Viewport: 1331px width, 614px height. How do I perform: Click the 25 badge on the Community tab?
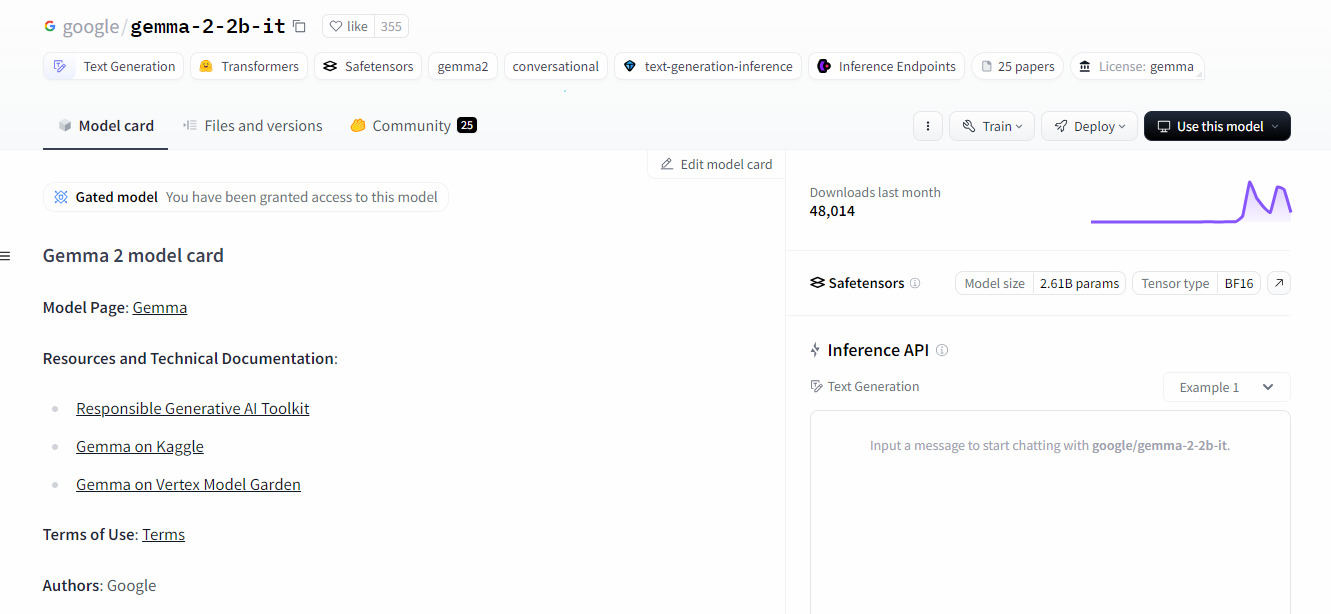click(x=467, y=125)
